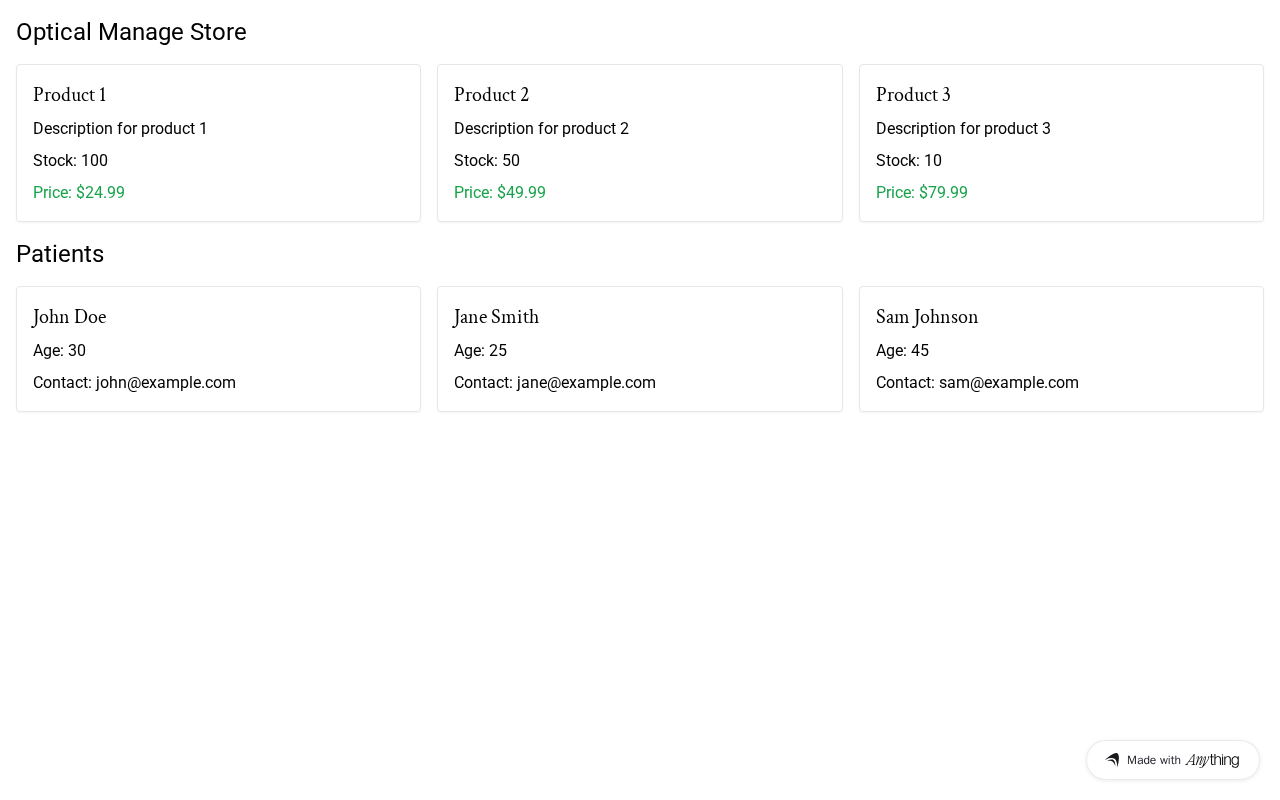Click Stock: 10 on Product 3
1280x800 pixels.
pos(909,161)
